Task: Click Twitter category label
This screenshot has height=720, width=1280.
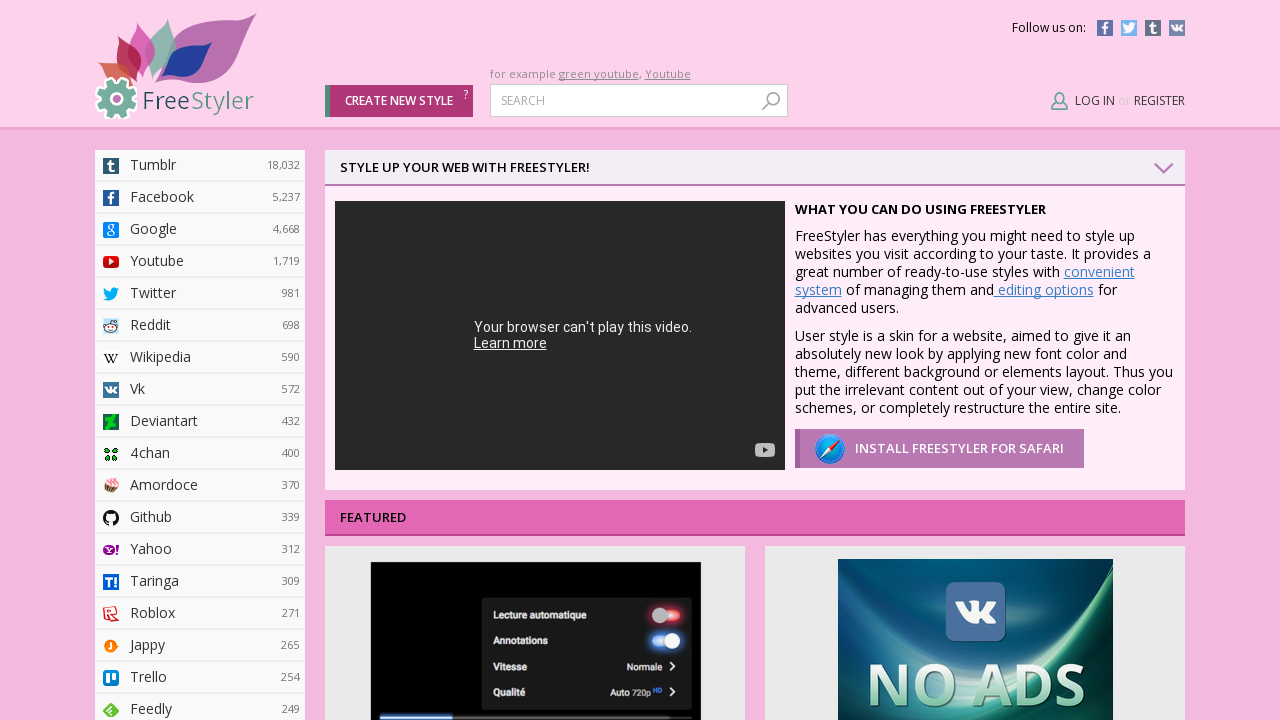Action: pos(153,293)
